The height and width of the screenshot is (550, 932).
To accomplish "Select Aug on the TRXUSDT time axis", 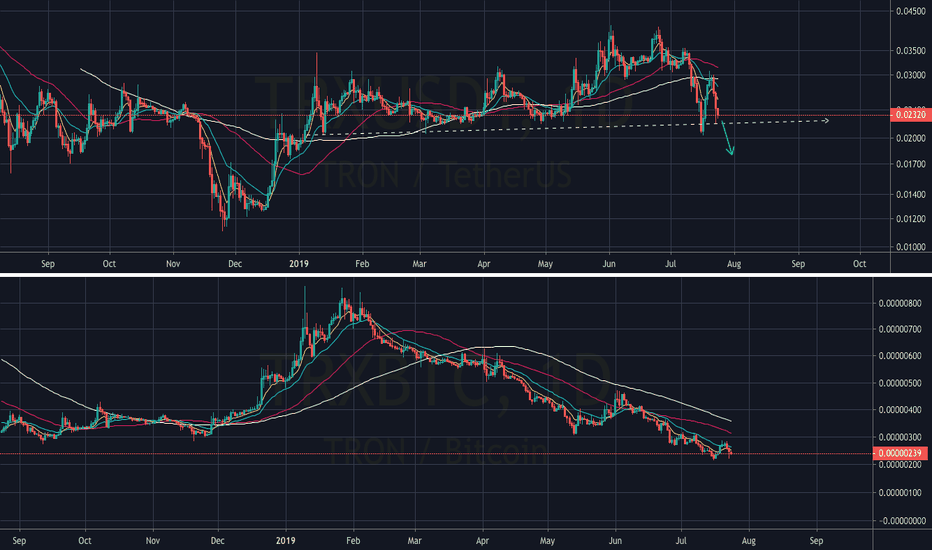I will tap(734, 263).
